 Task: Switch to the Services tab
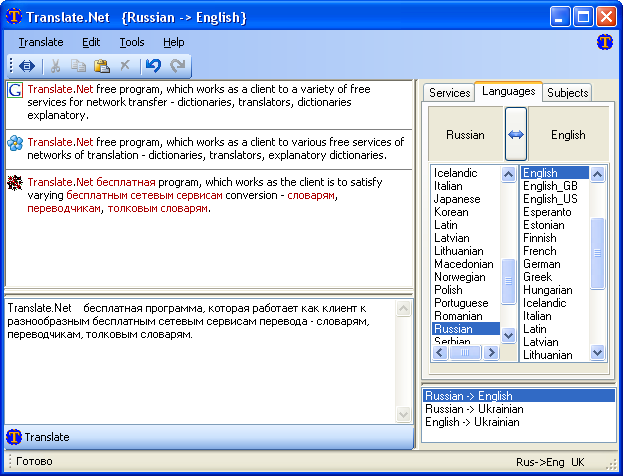(x=449, y=93)
